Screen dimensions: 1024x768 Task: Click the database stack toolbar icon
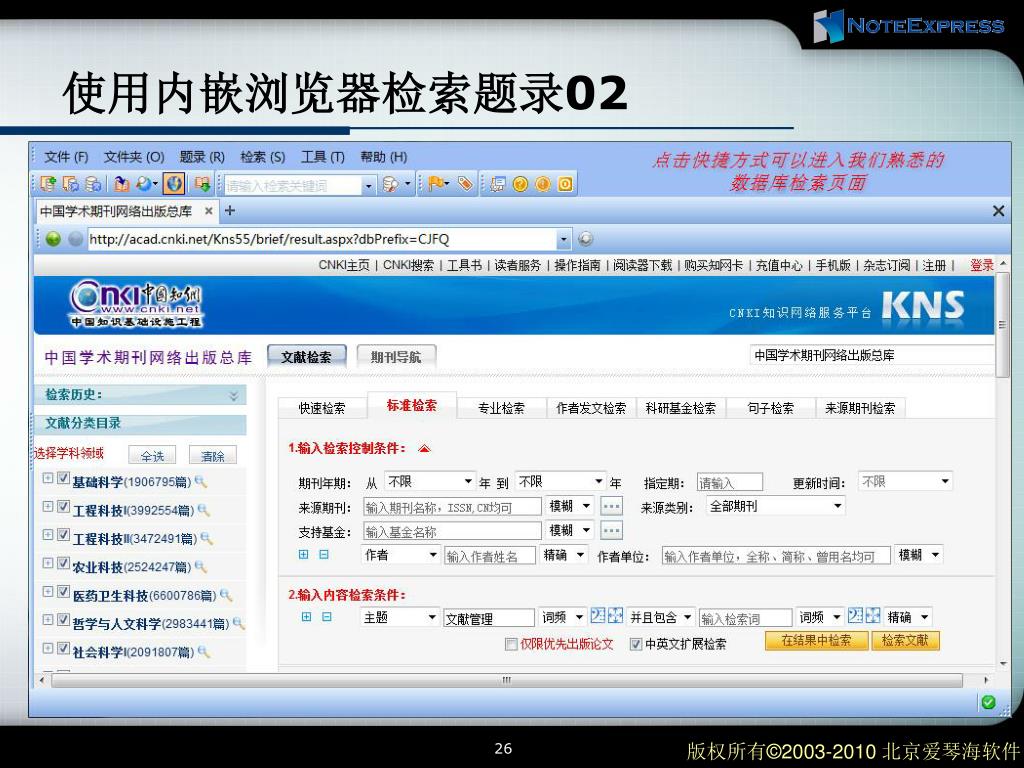[x=93, y=184]
